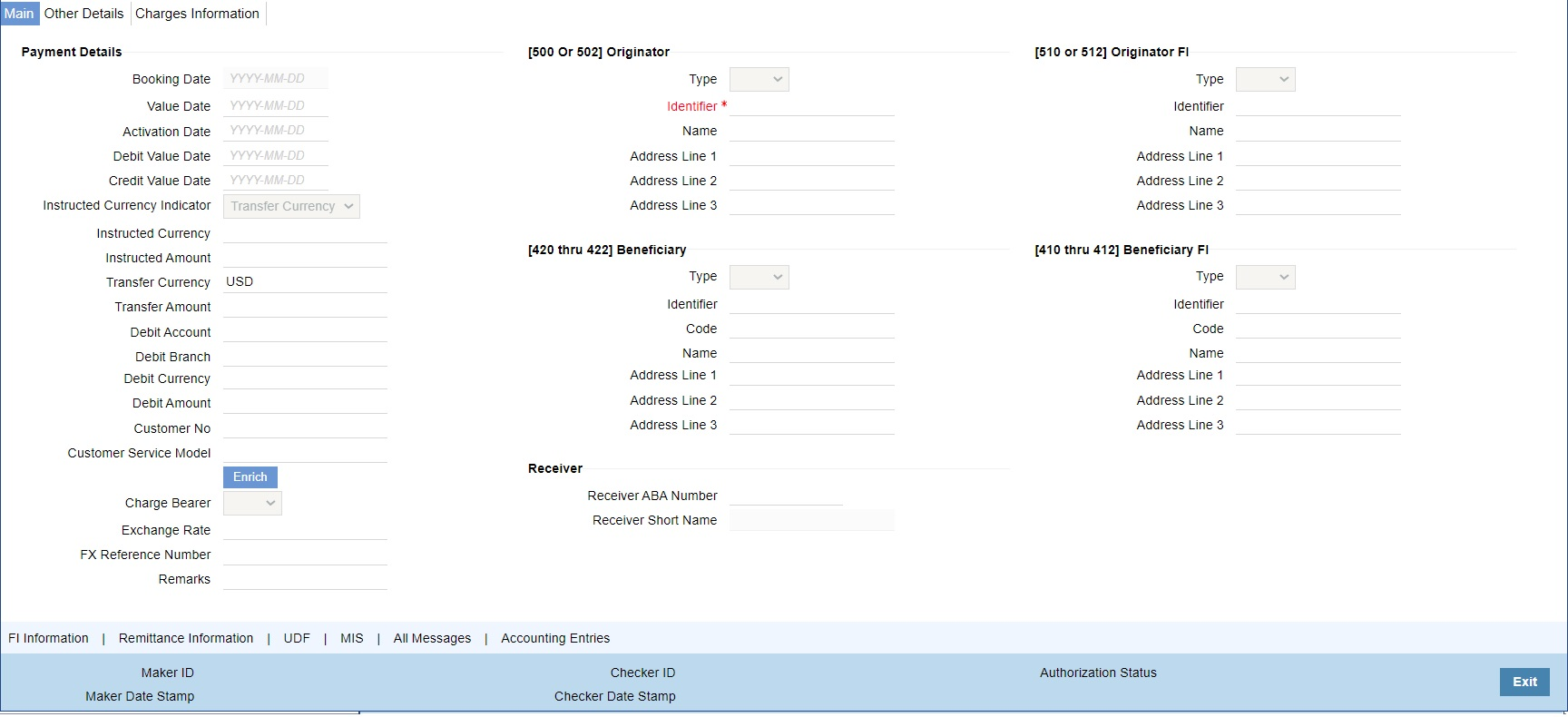Click the Beneficiary Identifier field
This screenshot has height=717, width=1568.
812,304
